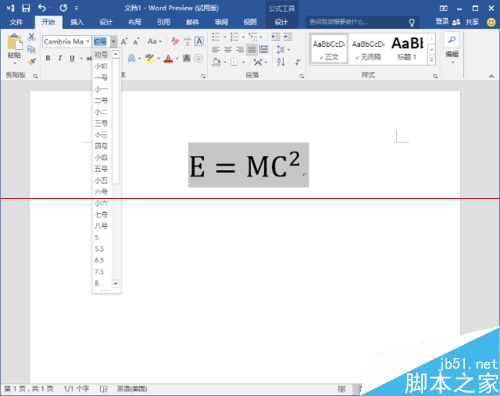This screenshot has width=500, height=396.
Task: Undo the last action from title bar
Action: (42, 8)
